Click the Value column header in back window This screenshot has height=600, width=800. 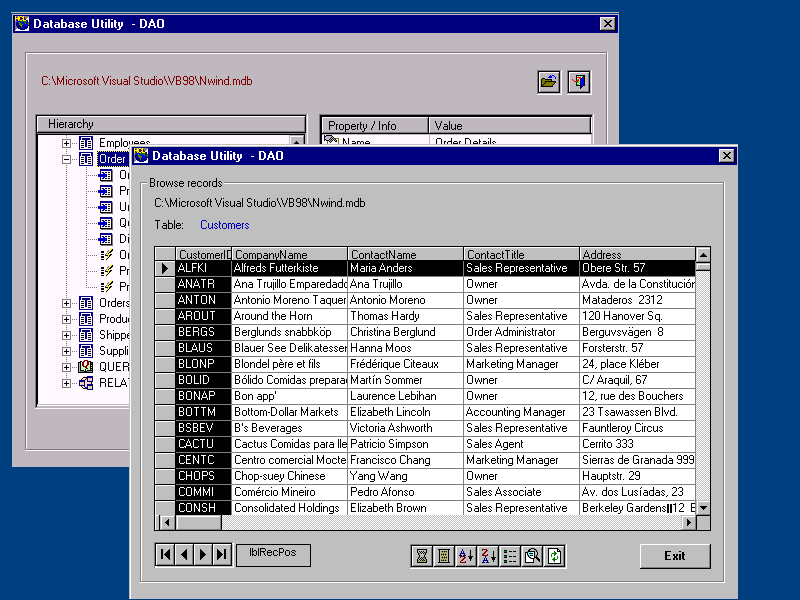click(x=510, y=126)
